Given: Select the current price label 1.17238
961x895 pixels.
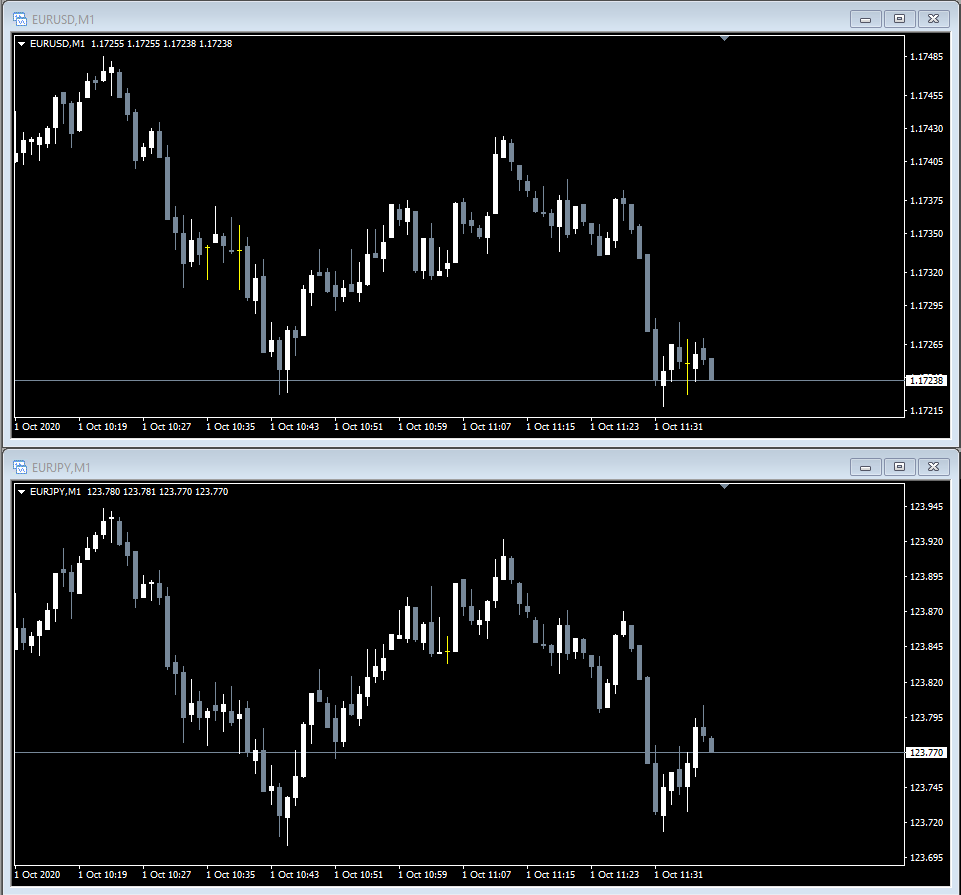Looking at the screenshot, I should tap(926, 381).
